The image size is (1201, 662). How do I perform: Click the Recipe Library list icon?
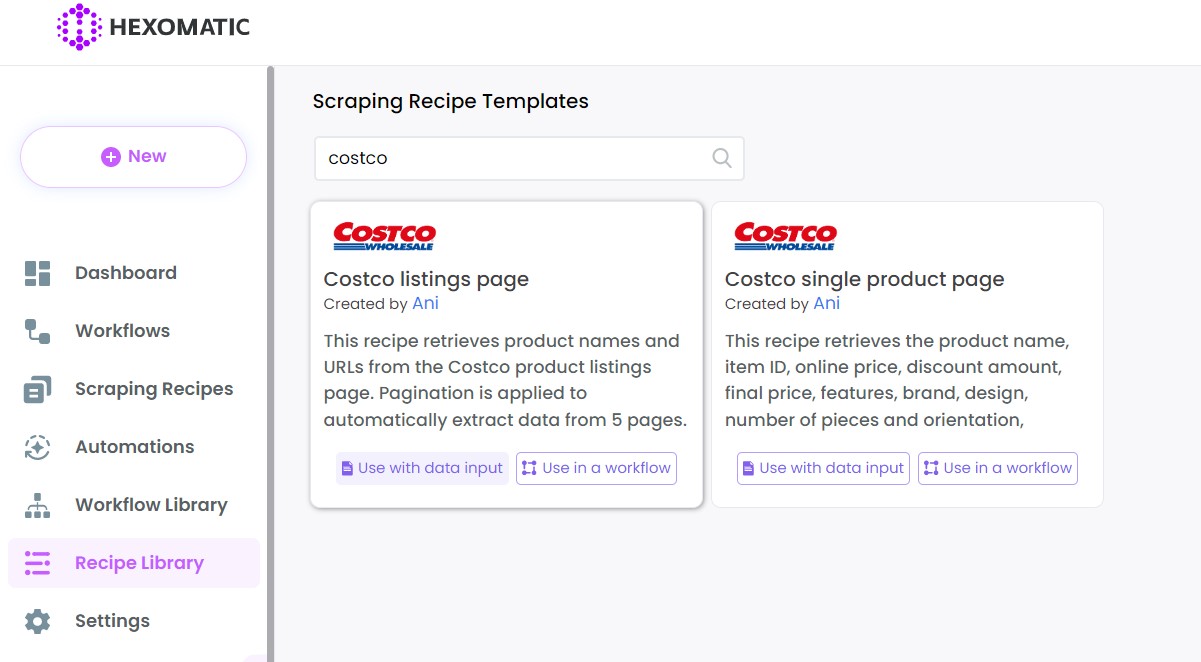37,563
